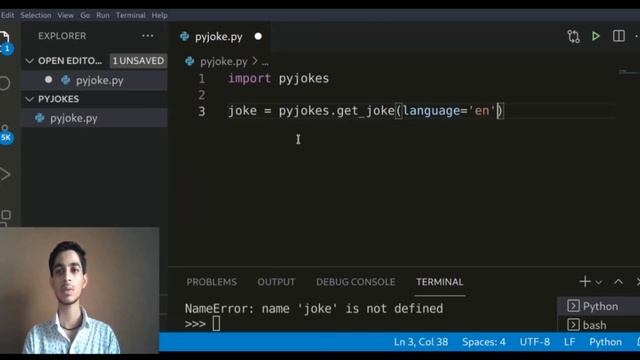This screenshot has height=360, width=640.
Task: Click Ln 3, Col 38 in status bar
Action: [421, 342]
